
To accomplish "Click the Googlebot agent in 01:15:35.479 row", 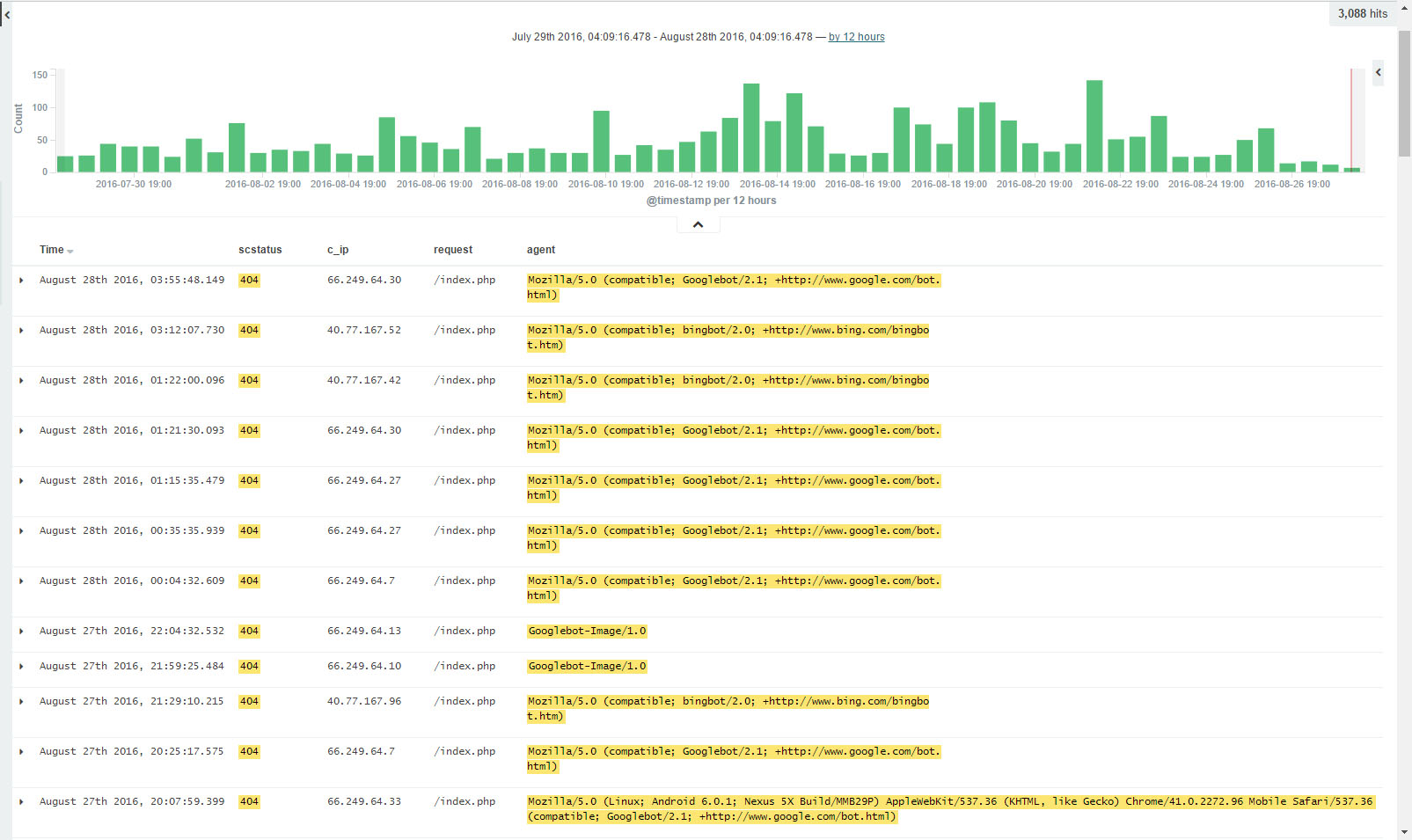I will click(734, 488).
